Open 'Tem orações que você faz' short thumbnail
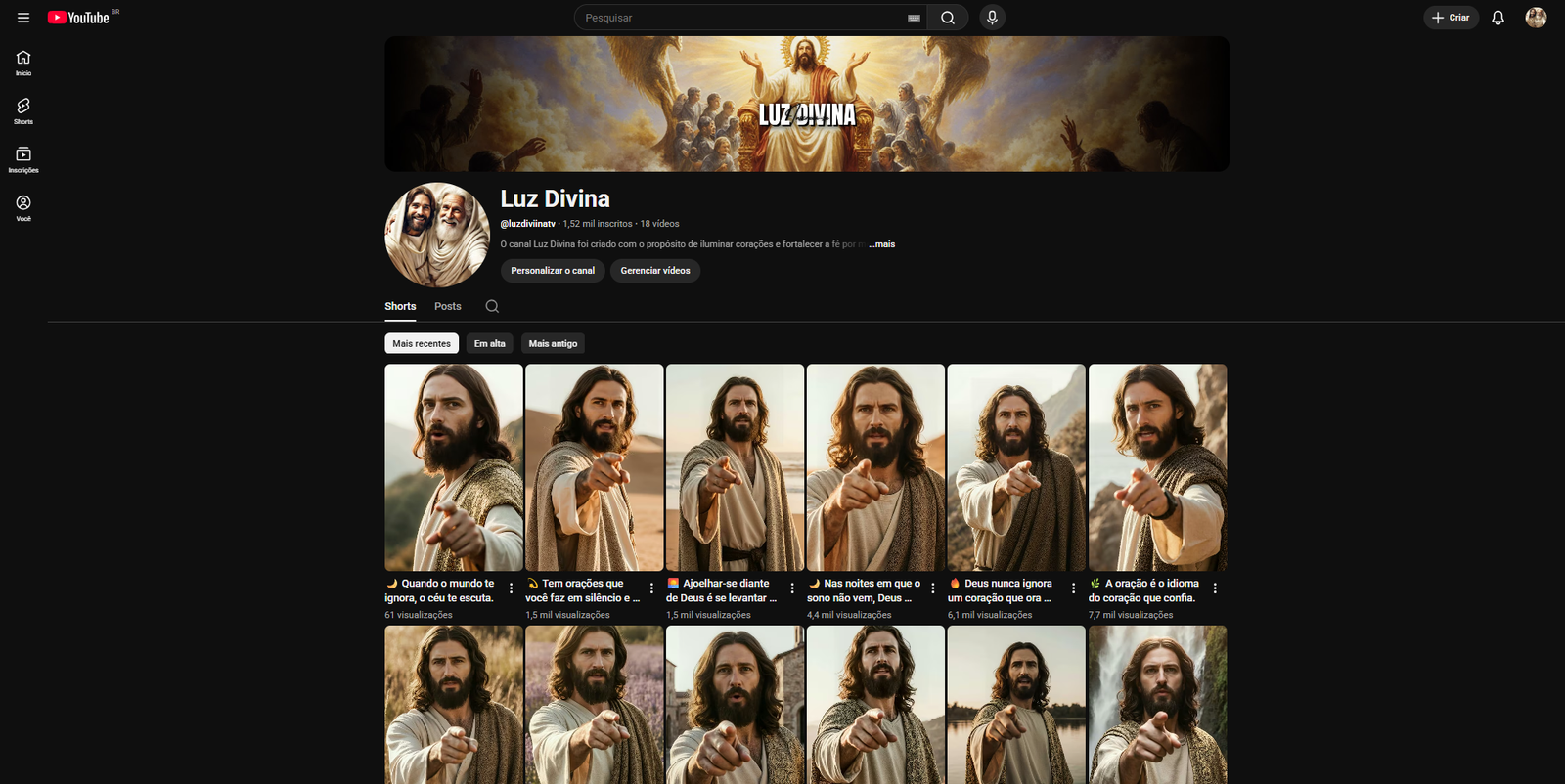Image resolution: width=1565 pixels, height=784 pixels. point(595,467)
